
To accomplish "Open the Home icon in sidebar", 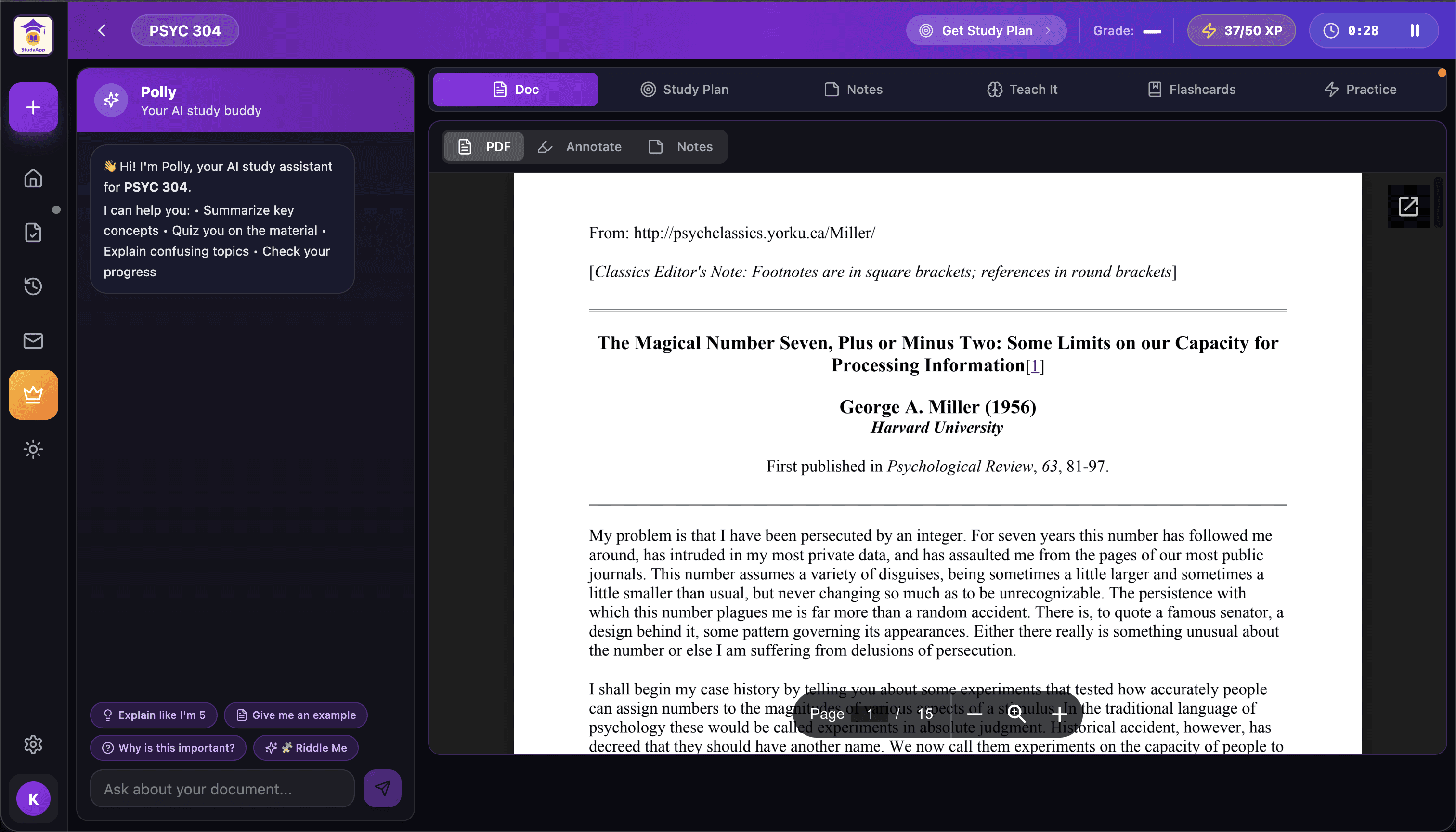I will pos(33,178).
